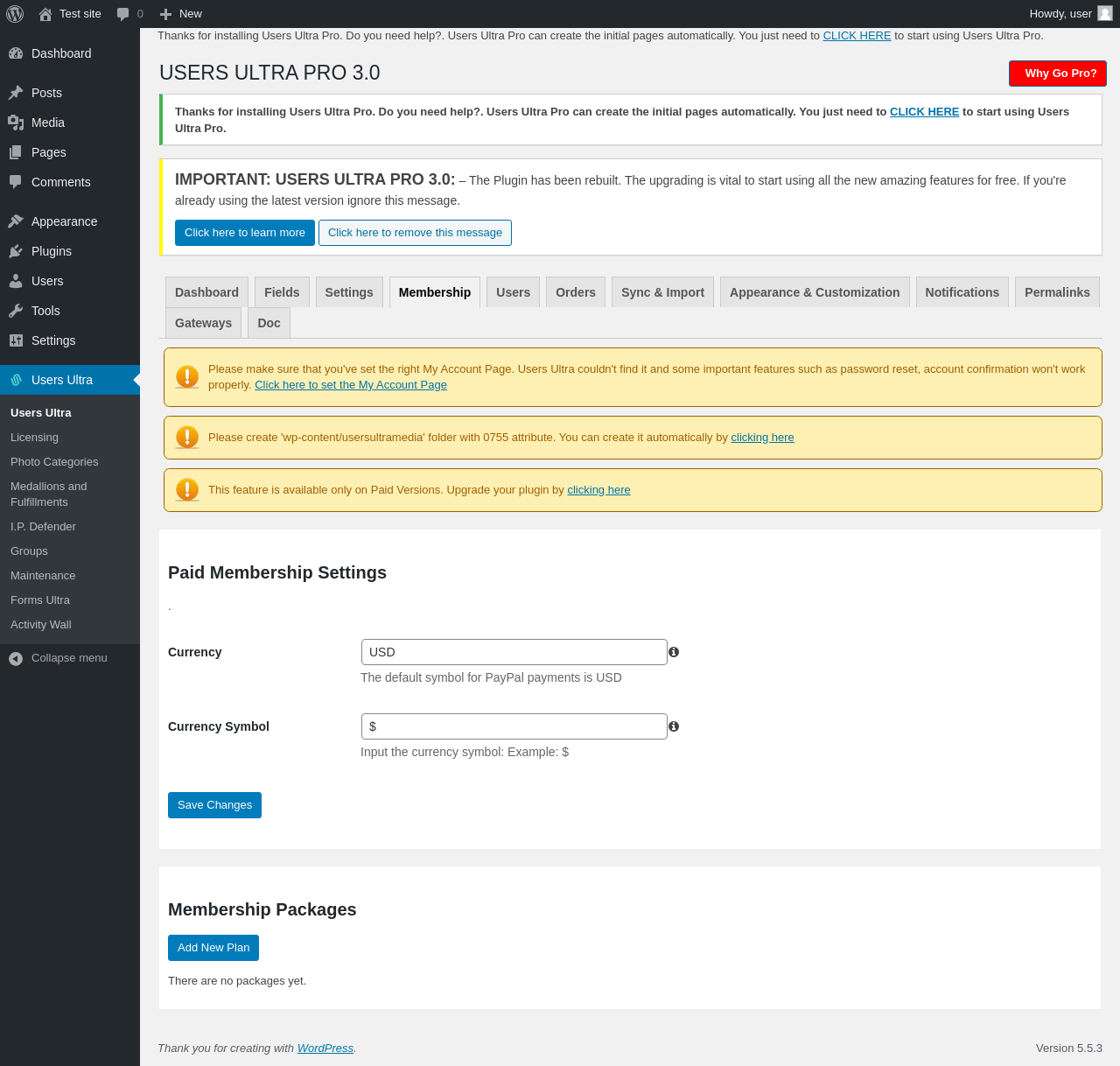Viewport: 1120px width, 1066px height.
Task: Click warning icon in Paid Versions notice
Action: tap(187, 490)
